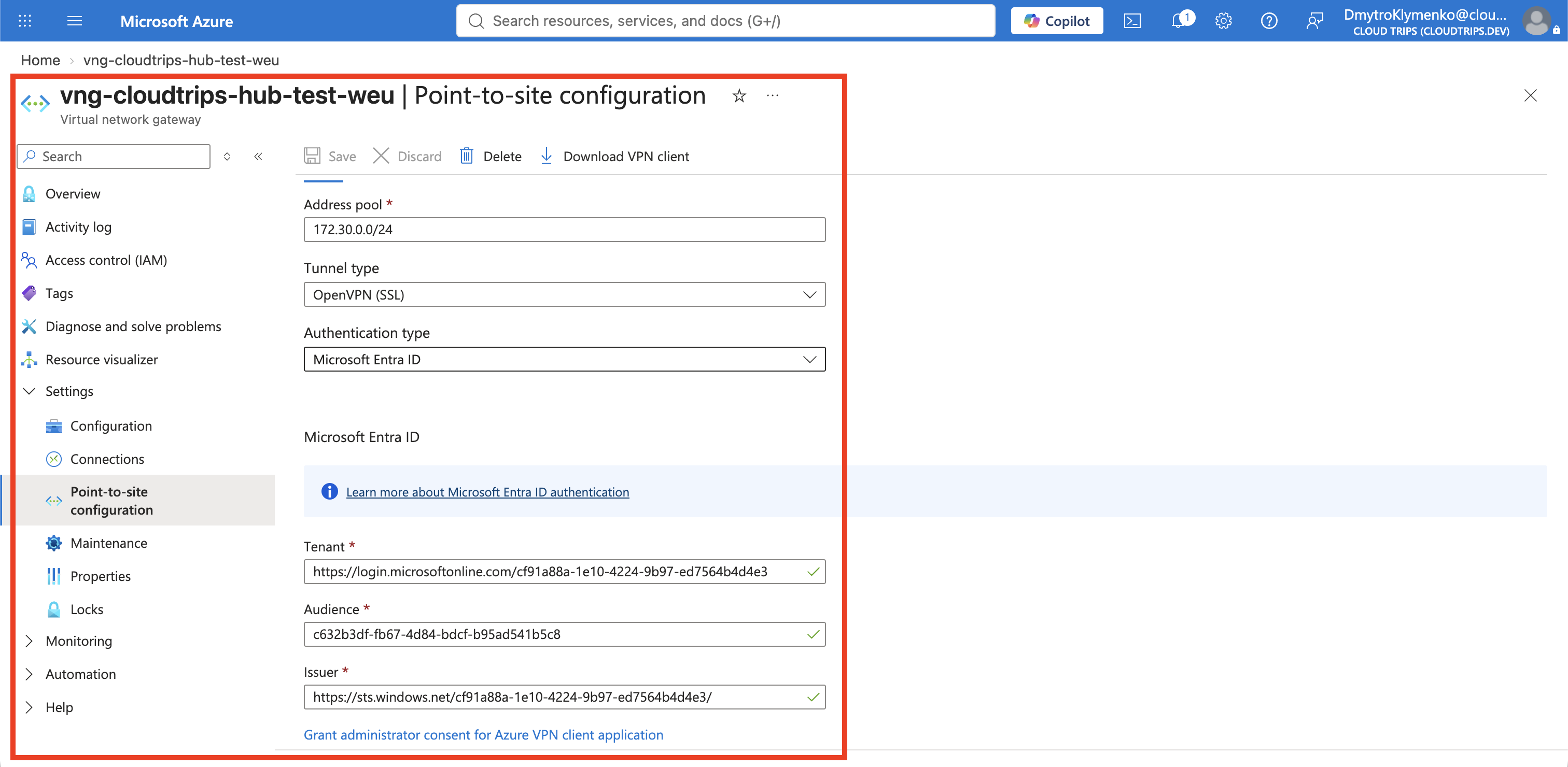Open the Authentication type dropdown

(564, 360)
